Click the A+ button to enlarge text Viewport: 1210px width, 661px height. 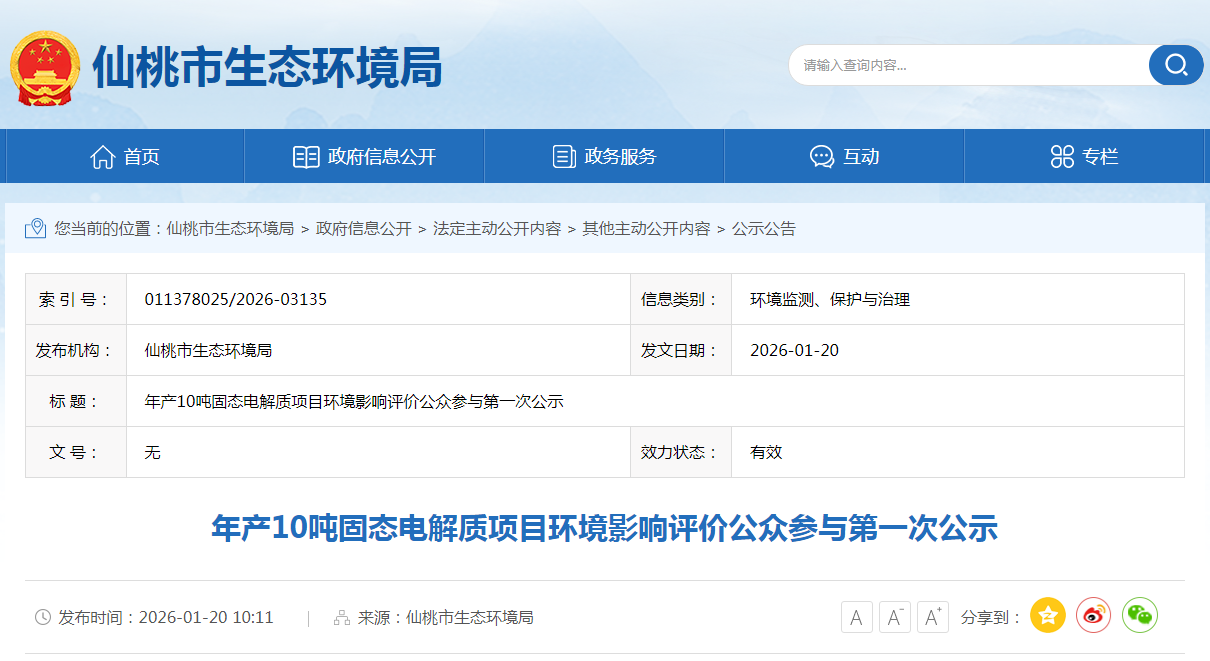(x=932, y=616)
